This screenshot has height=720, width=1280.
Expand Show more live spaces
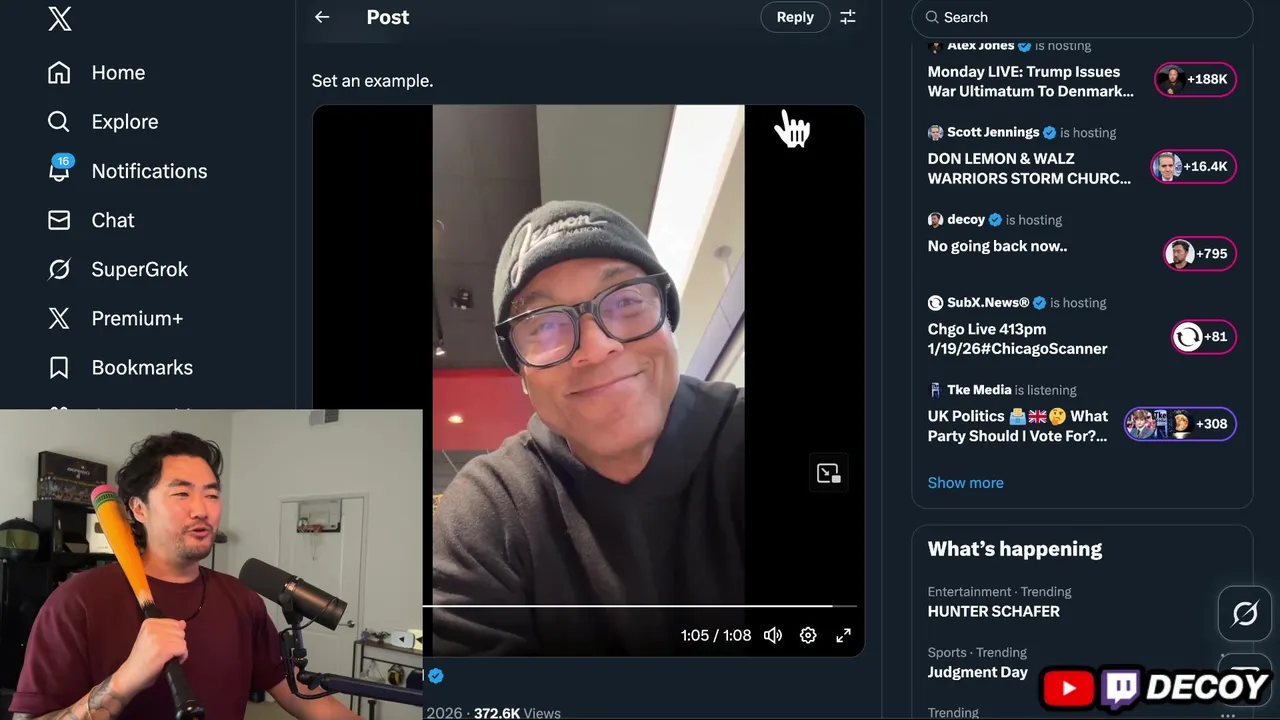click(x=965, y=482)
